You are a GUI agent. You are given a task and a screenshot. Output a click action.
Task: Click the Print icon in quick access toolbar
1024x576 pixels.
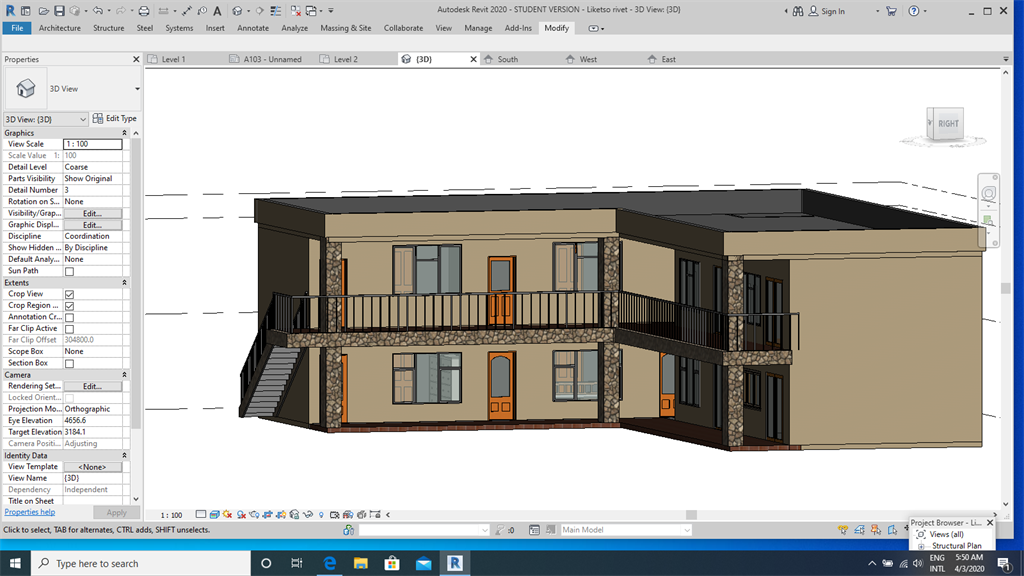[144, 10]
